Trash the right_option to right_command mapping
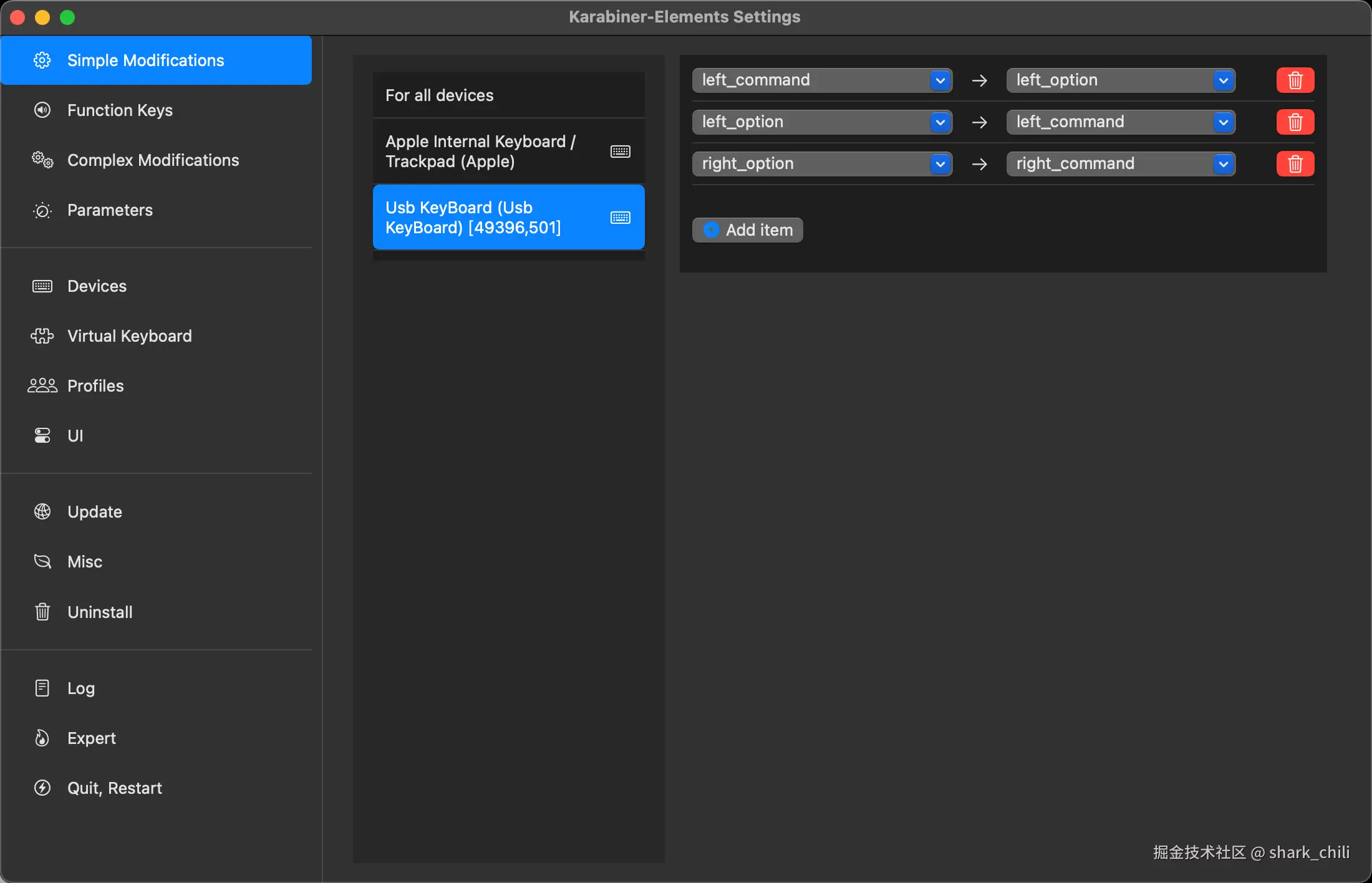 pos(1295,164)
